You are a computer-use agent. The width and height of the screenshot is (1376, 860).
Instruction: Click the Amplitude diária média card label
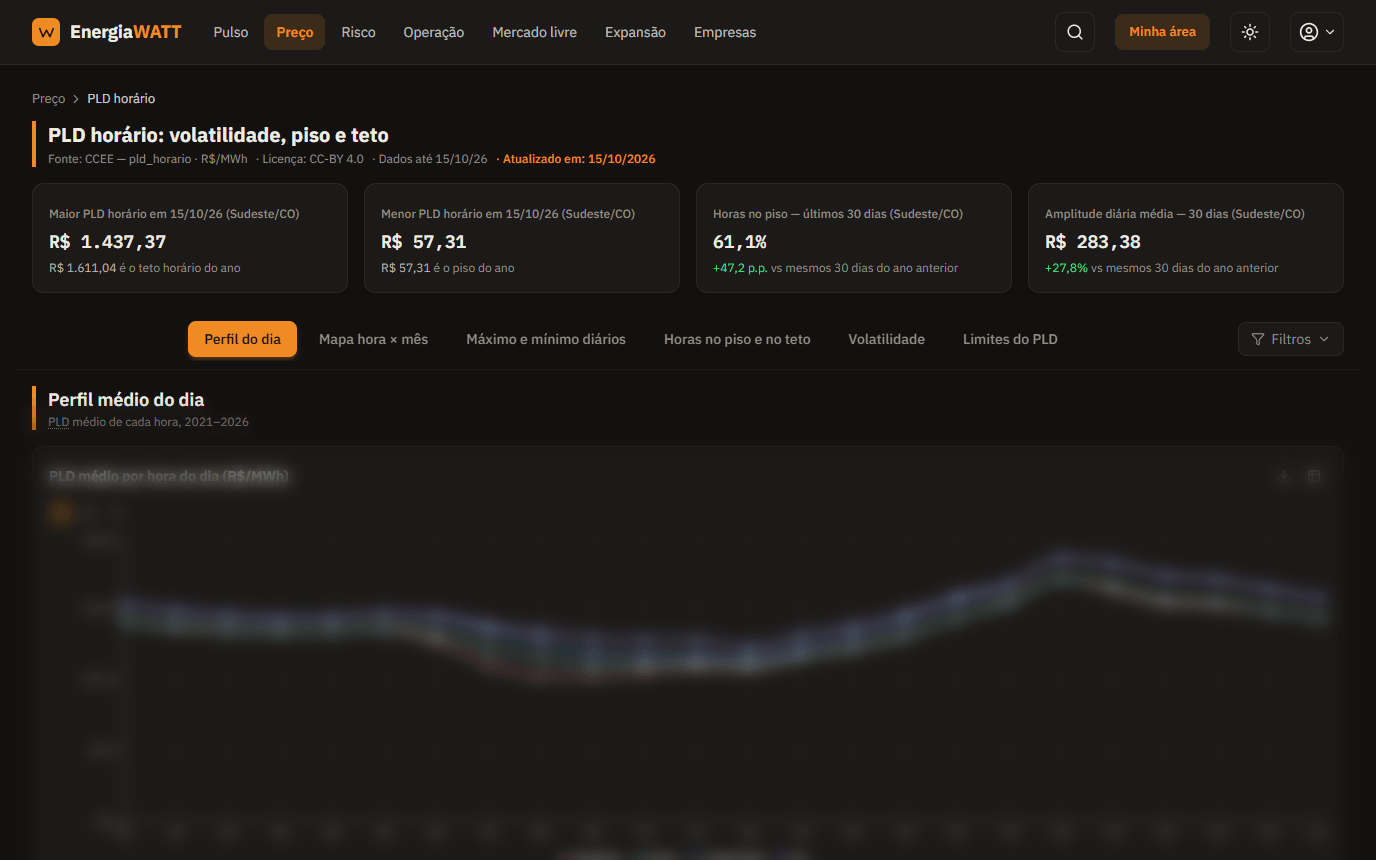1175,214
